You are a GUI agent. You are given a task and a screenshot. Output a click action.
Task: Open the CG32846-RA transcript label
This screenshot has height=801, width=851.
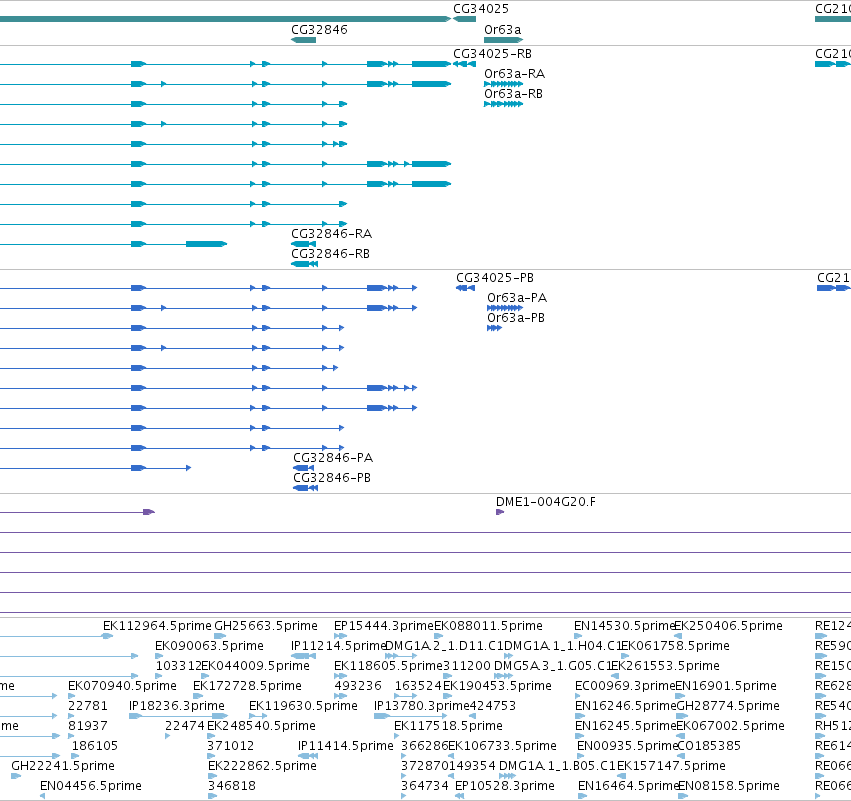[332, 234]
